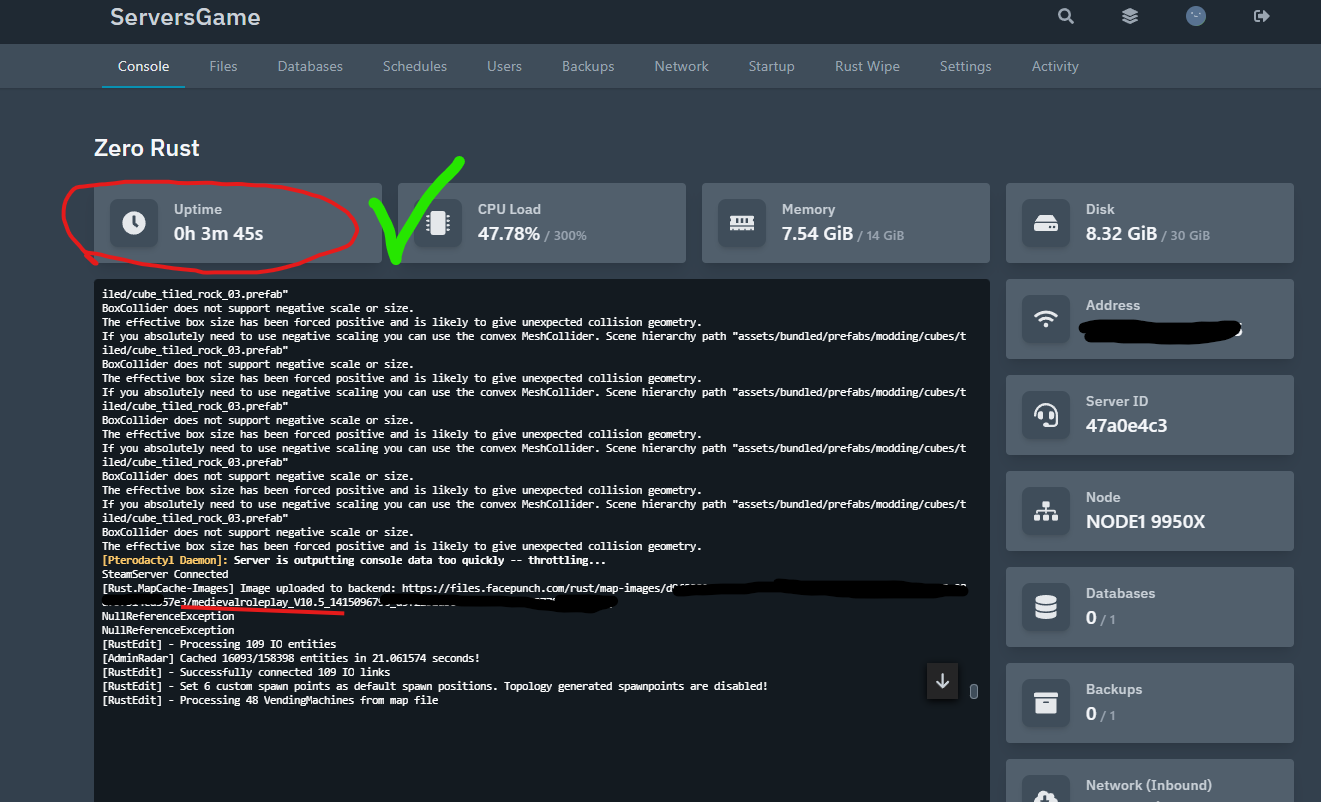The height and width of the screenshot is (802, 1321).
Task: Click the Server ID headset icon
Action: [1046, 415]
